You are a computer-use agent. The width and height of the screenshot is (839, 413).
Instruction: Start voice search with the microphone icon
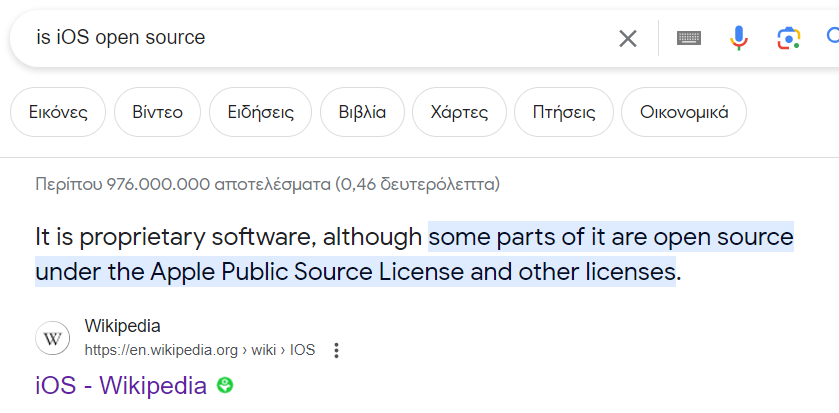coord(739,38)
